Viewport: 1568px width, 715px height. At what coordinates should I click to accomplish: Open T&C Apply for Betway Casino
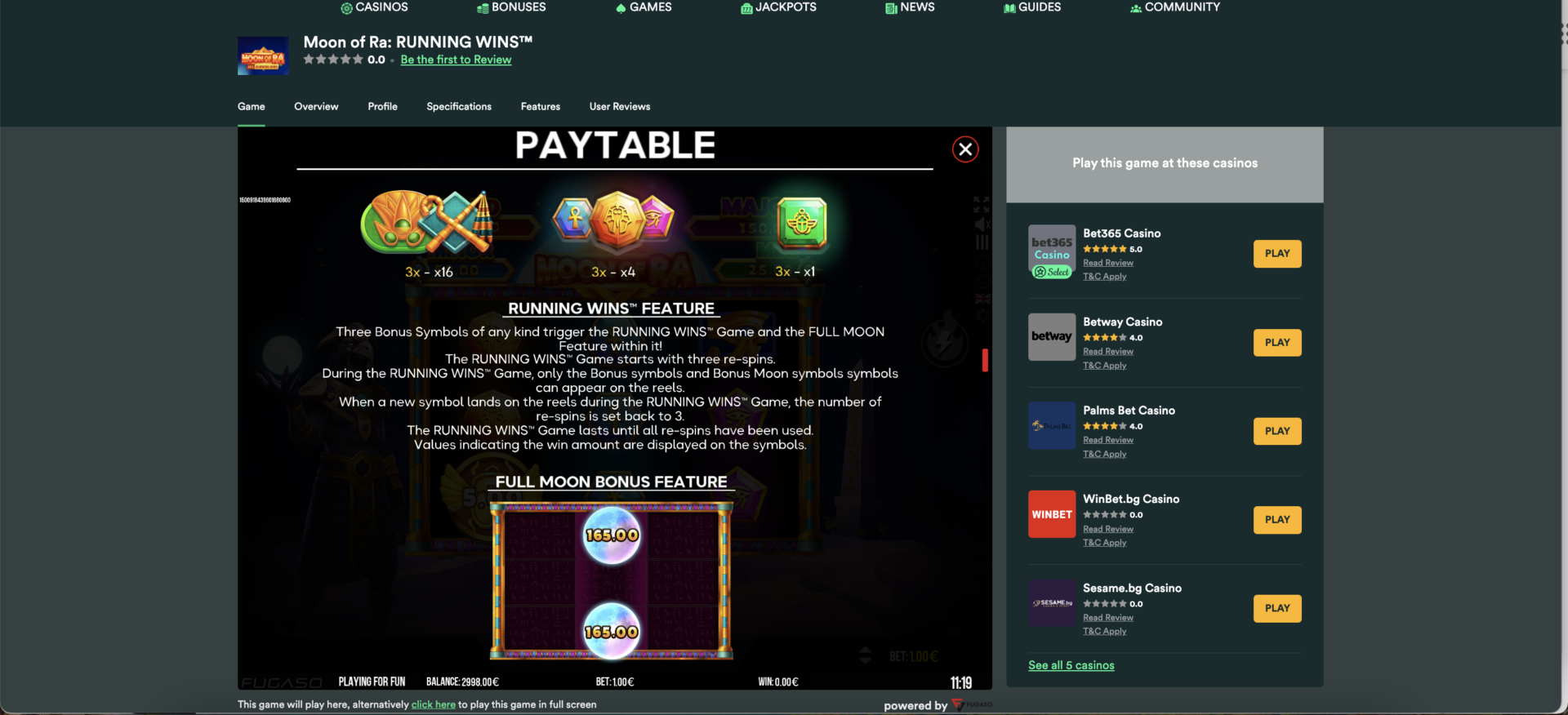[x=1105, y=366]
